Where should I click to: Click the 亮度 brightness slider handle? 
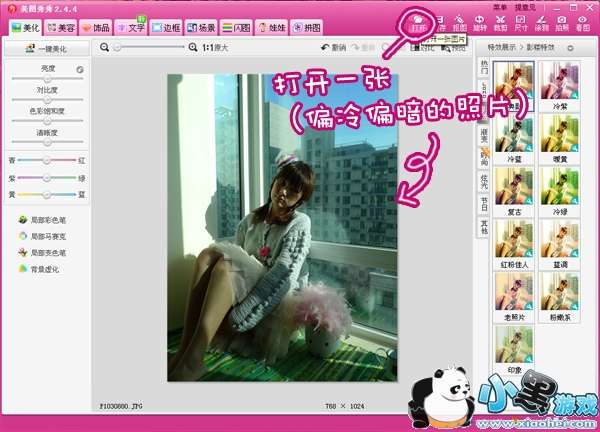point(47,78)
